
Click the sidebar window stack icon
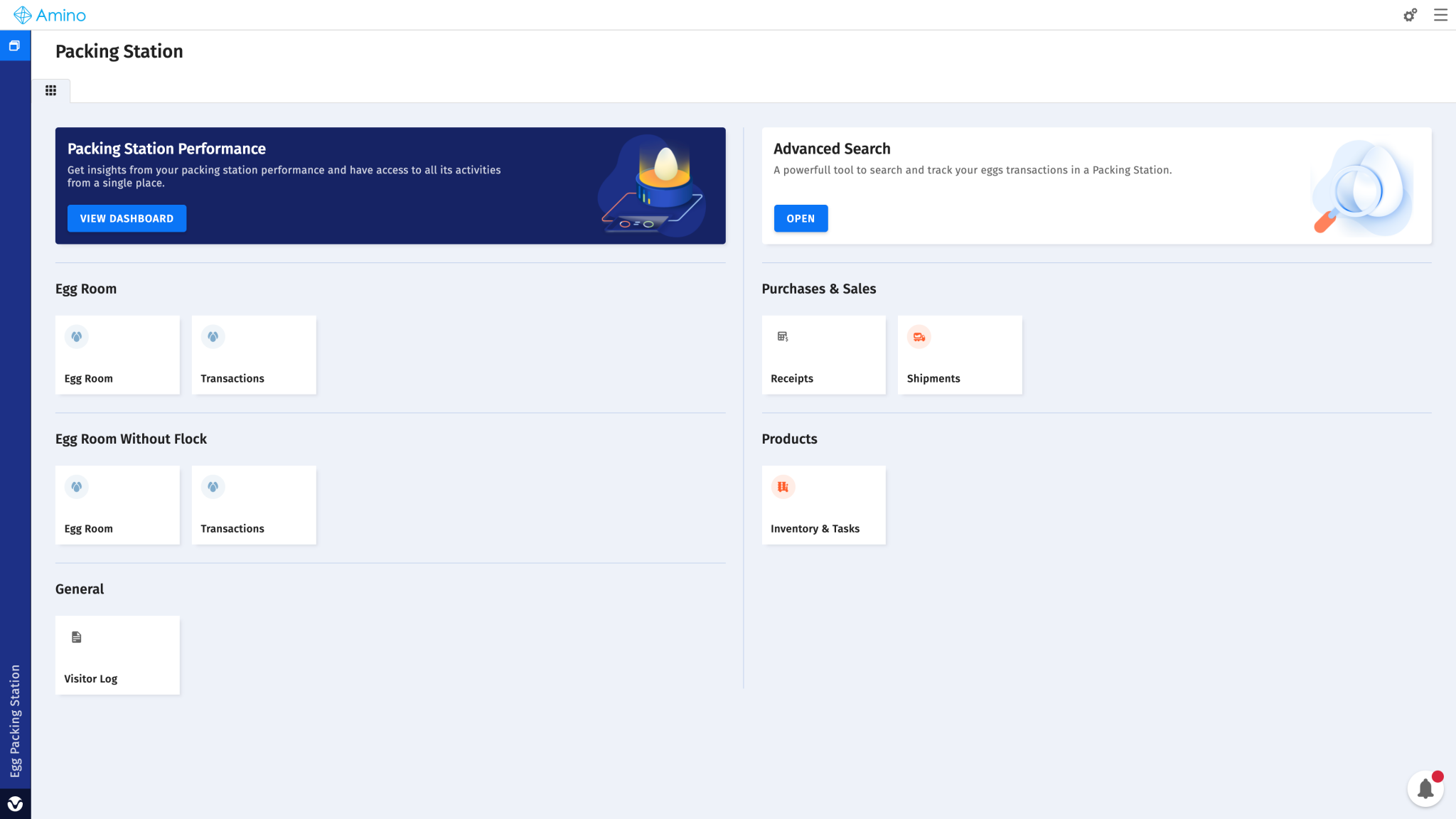point(14,45)
